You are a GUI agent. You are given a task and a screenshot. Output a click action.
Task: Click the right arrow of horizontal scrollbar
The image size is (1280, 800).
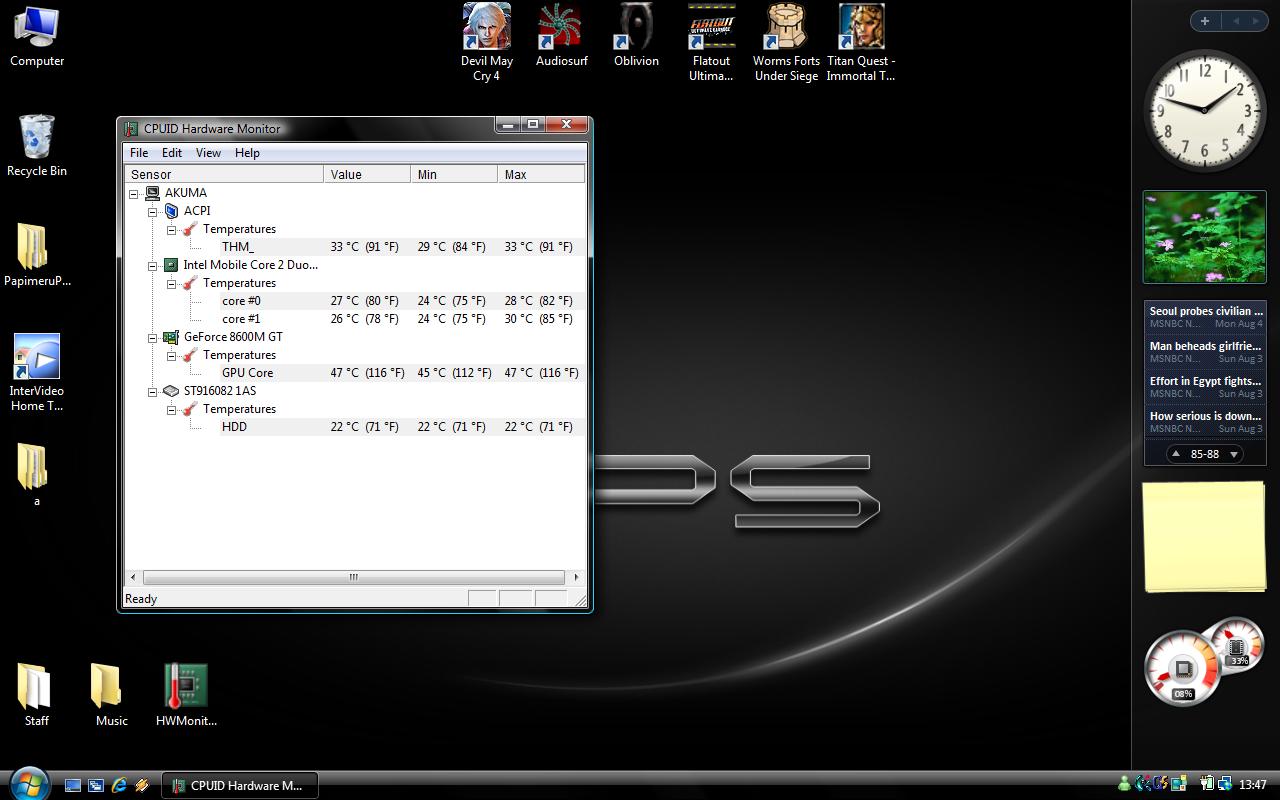click(x=575, y=577)
